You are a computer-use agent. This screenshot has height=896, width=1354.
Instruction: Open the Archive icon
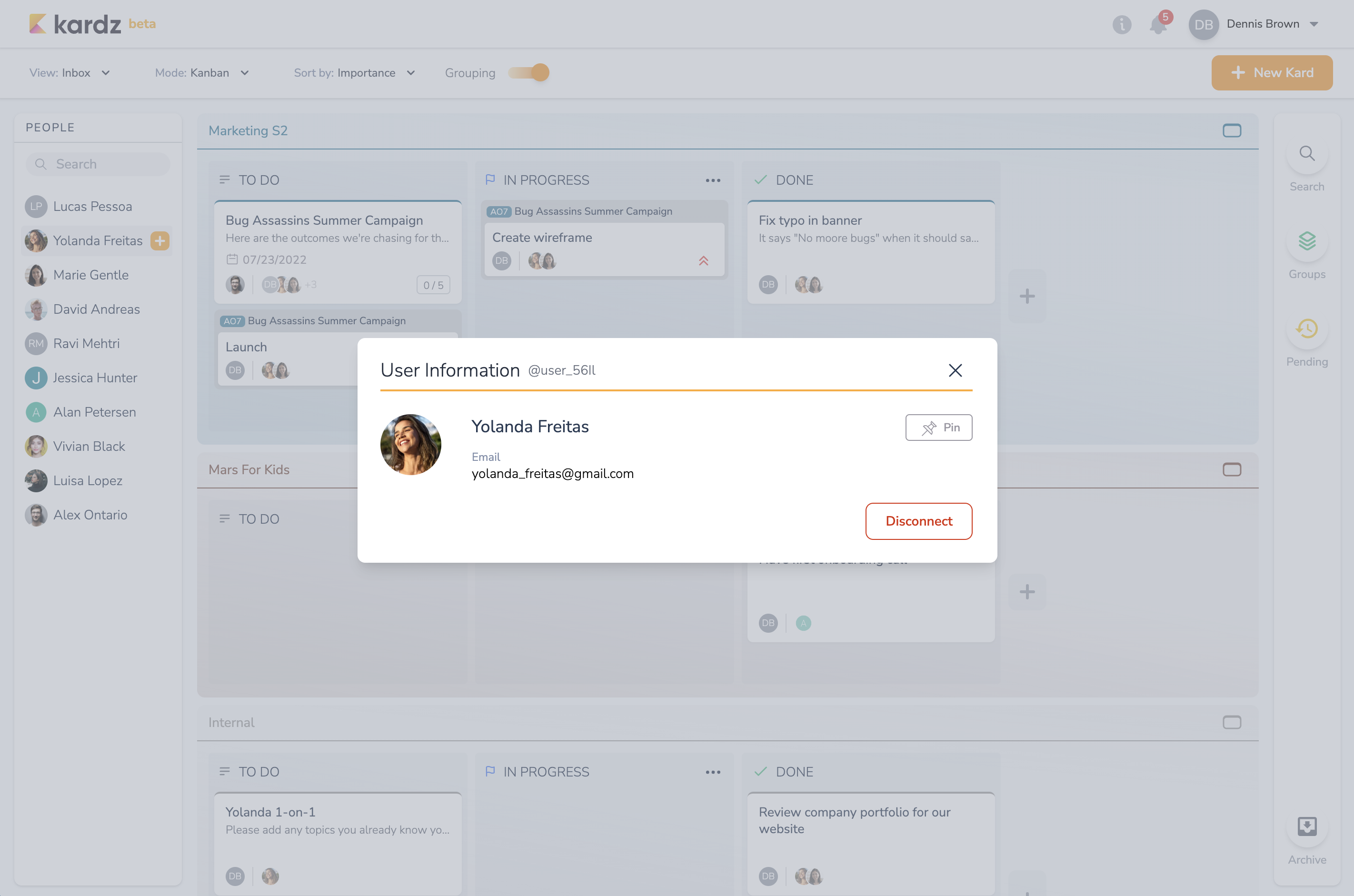(x=1306, y=826)
